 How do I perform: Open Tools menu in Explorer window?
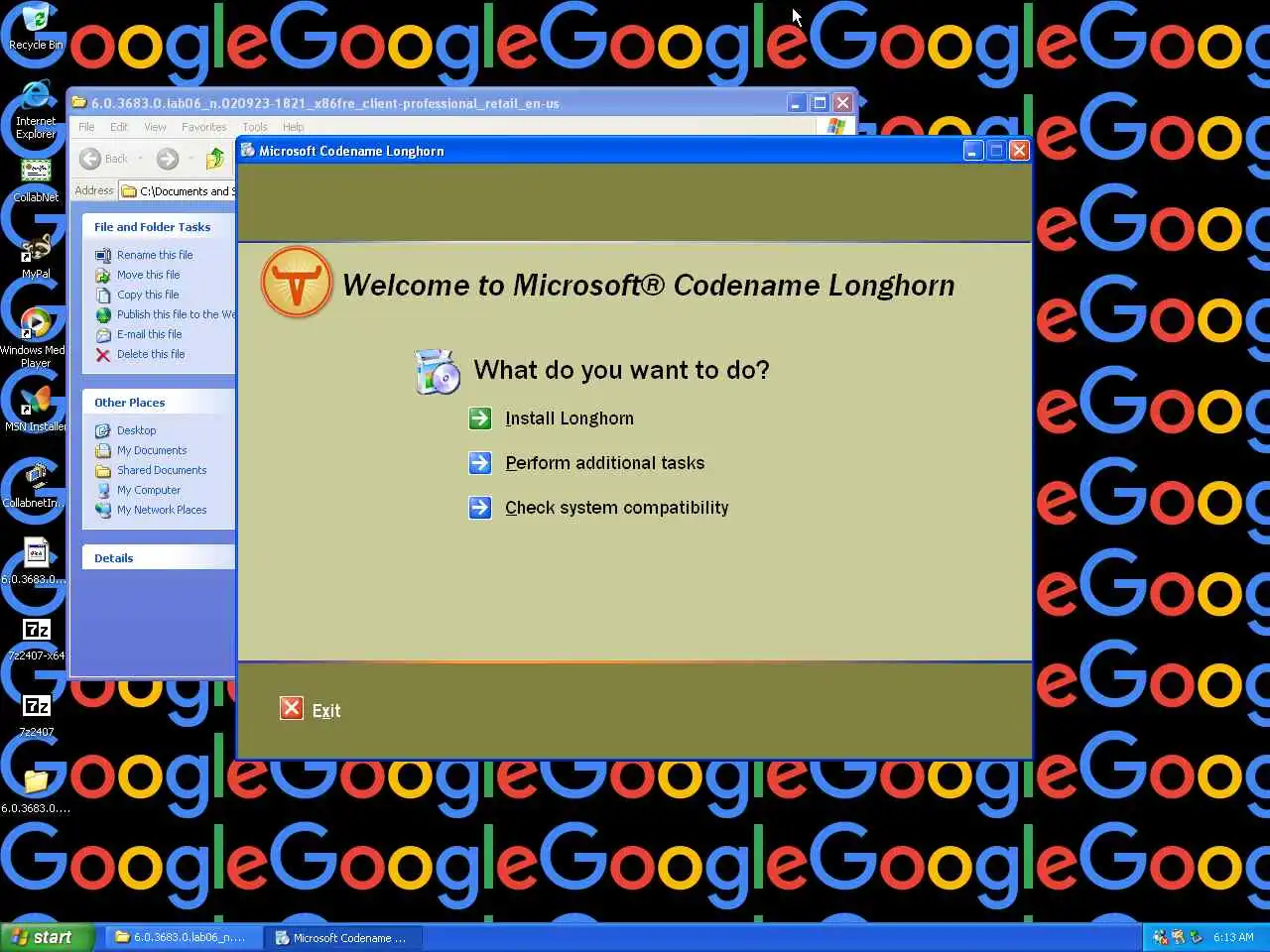[x=255, y=127]
